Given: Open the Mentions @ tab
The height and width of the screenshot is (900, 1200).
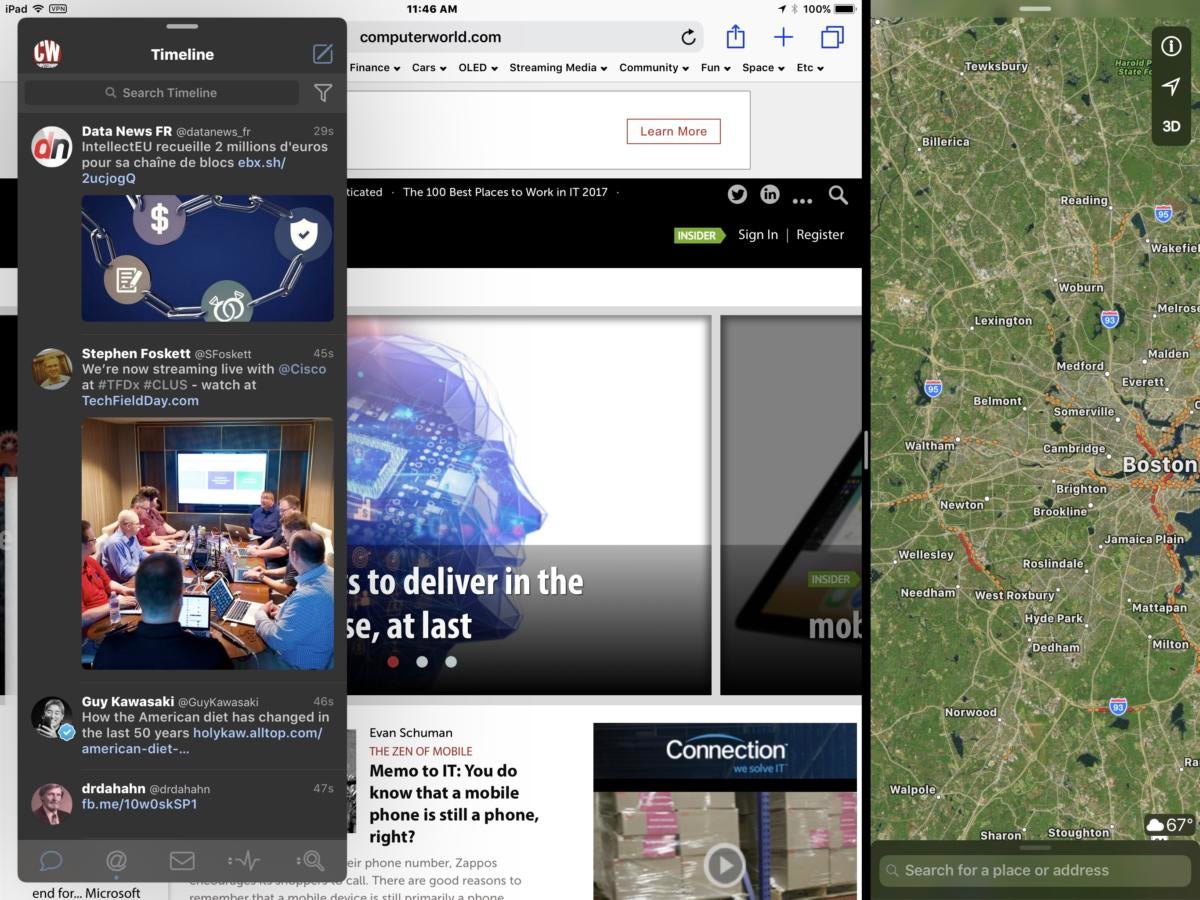Looking at the screenshot, I should point(116,860).
